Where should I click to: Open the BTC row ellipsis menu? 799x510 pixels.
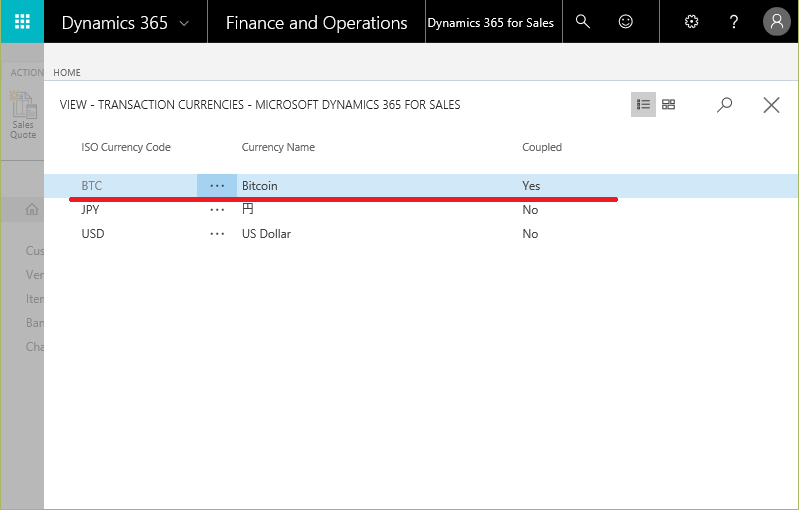(217, 185)
